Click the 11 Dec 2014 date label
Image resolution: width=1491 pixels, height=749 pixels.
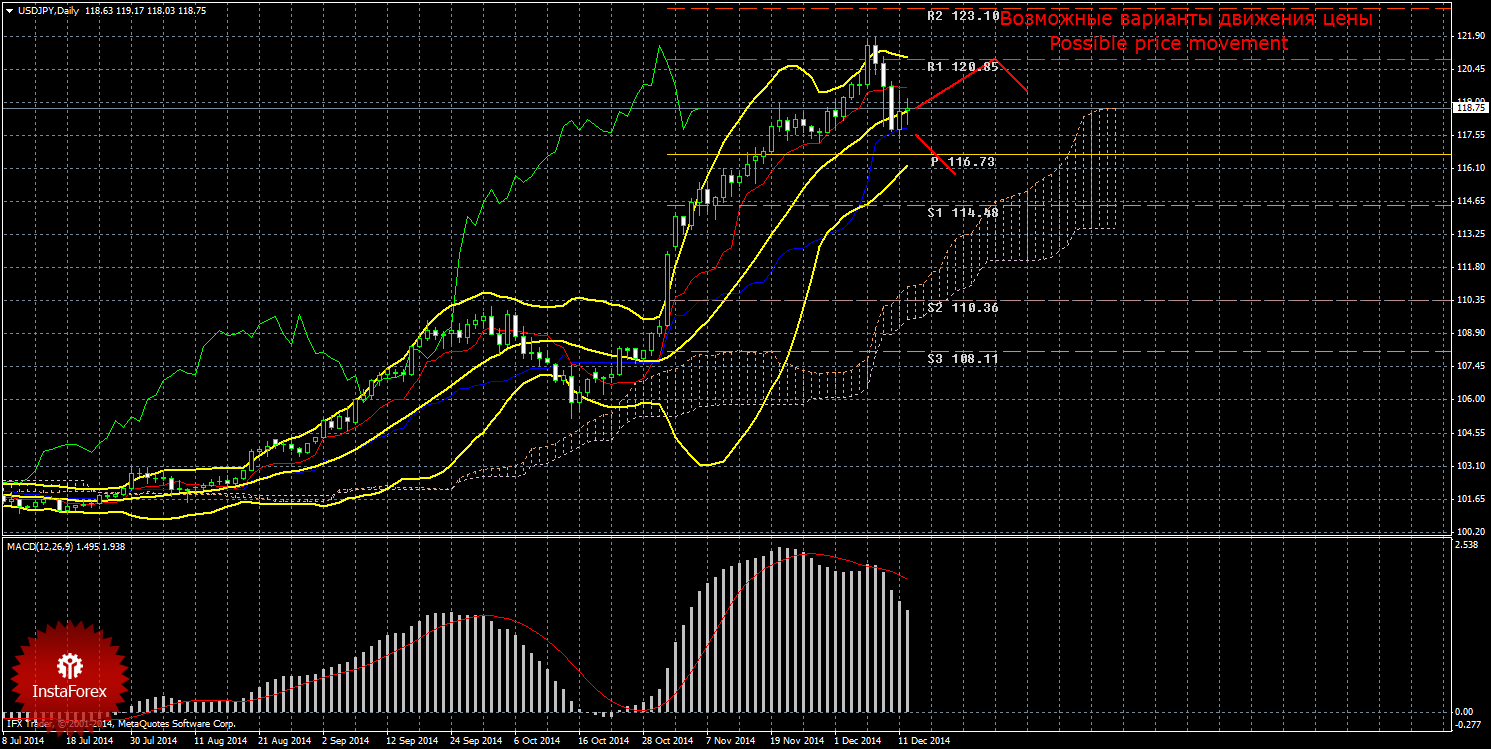click(923, 741)
